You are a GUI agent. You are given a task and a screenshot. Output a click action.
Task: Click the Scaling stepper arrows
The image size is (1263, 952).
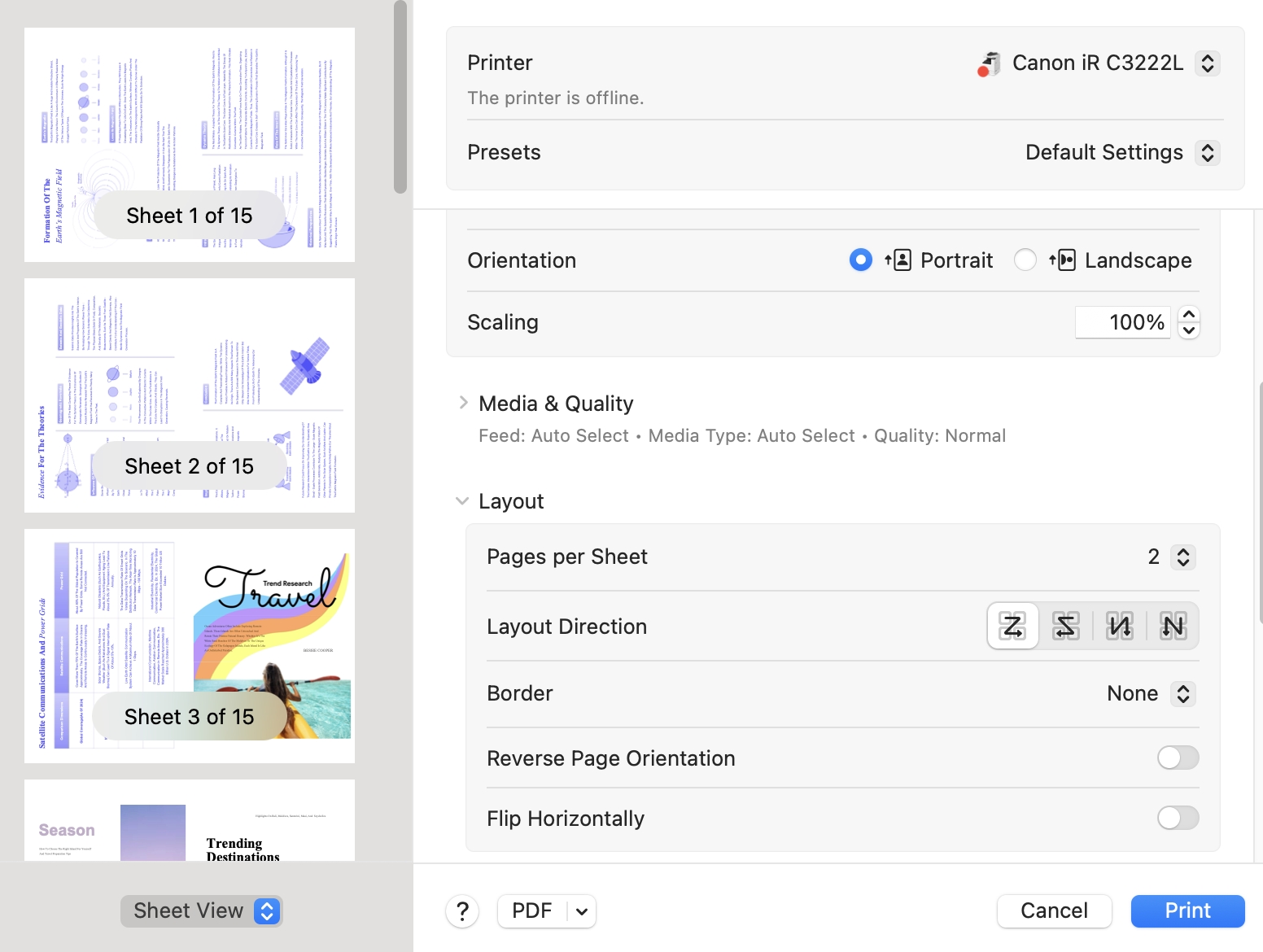1189,322
